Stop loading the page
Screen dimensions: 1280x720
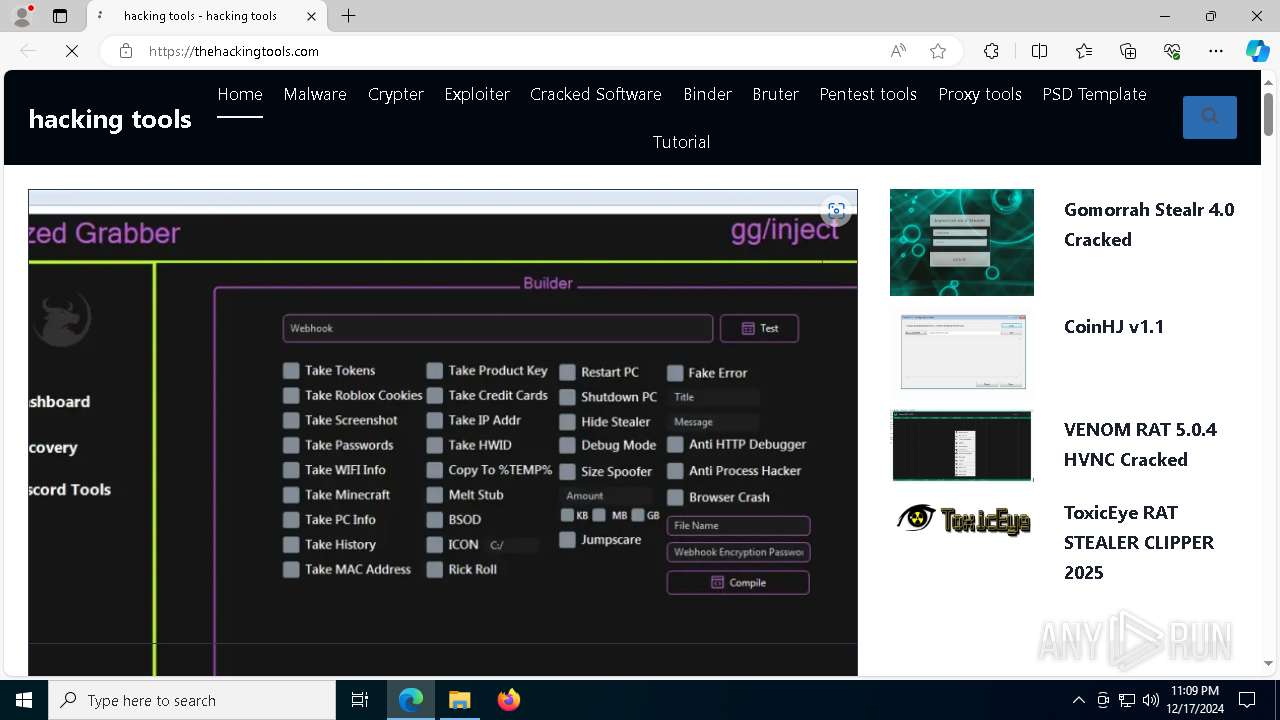[x=72, y=51]
